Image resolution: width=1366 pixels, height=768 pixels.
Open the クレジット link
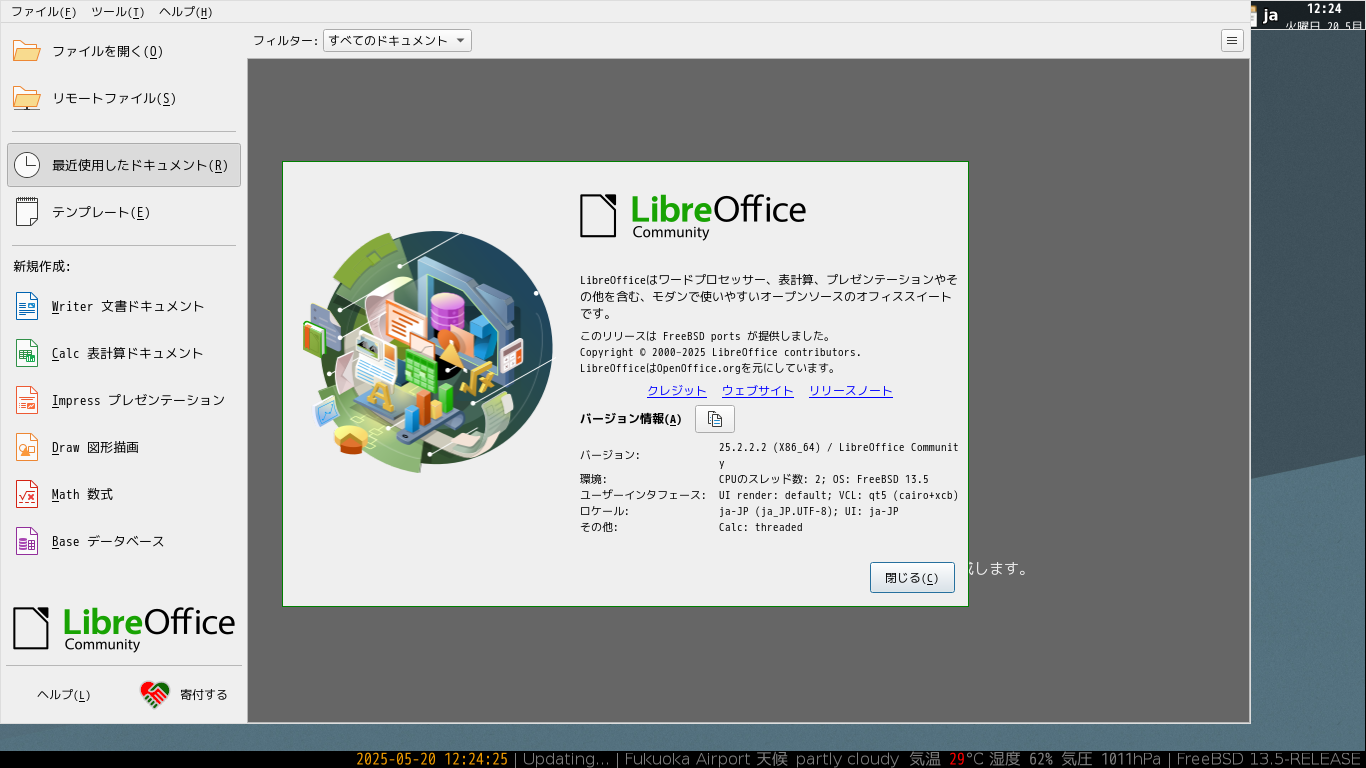[x=677, y=391]
